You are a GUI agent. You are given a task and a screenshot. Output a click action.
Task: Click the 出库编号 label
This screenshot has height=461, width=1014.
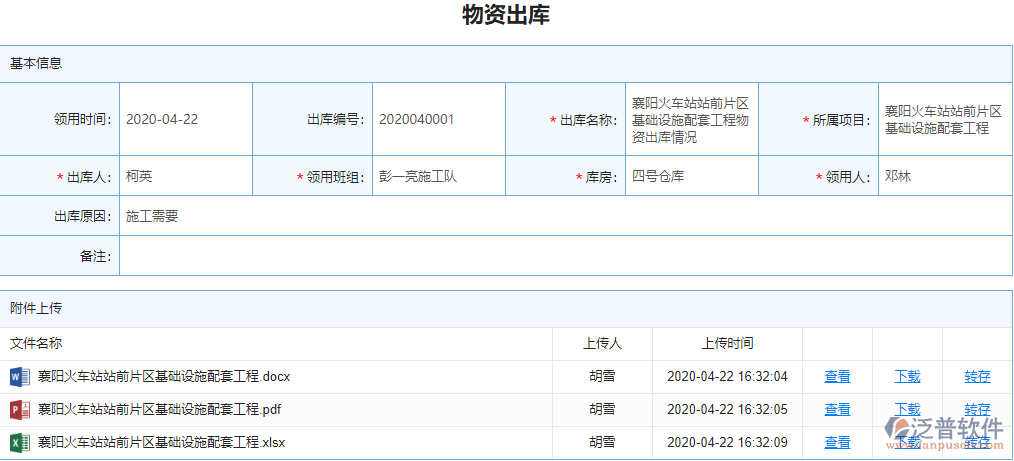[x=336, y=119]
